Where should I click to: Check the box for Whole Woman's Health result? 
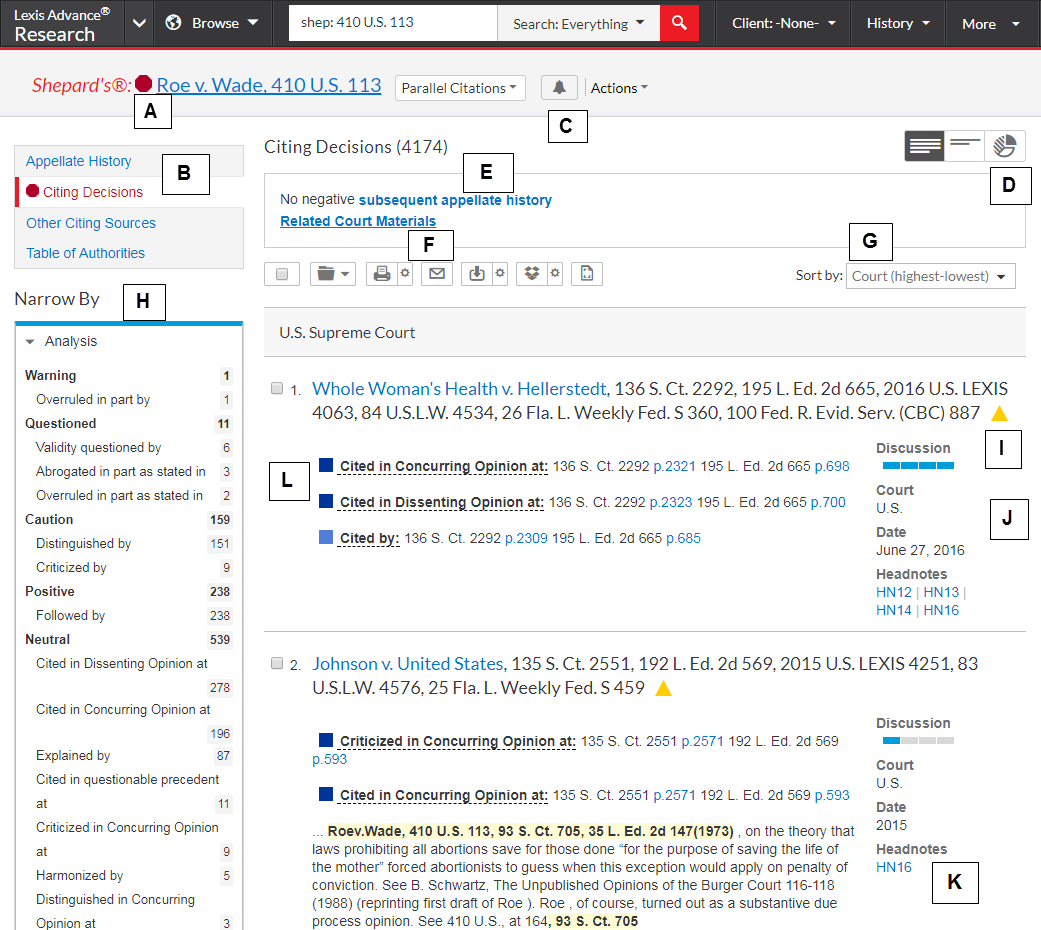pyautogui.click(x=277, y=388)
